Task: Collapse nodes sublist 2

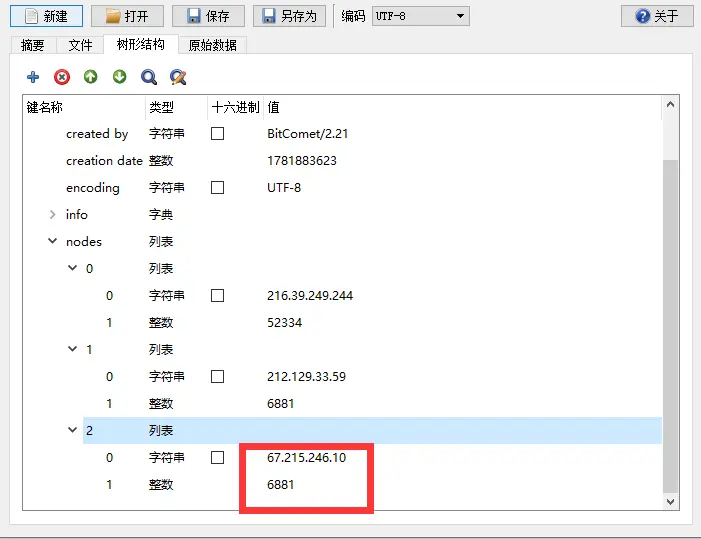Action: (x=72, y=430)
